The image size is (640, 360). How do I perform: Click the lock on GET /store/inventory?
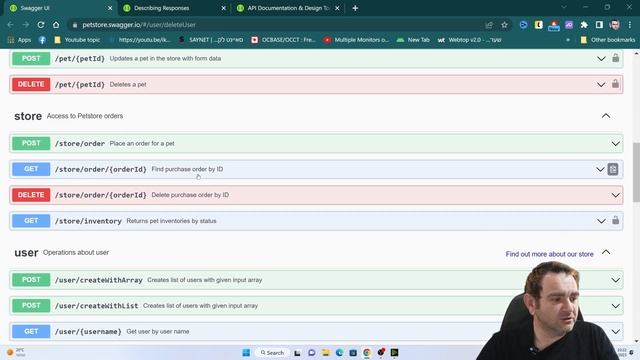tap(616, 220)
